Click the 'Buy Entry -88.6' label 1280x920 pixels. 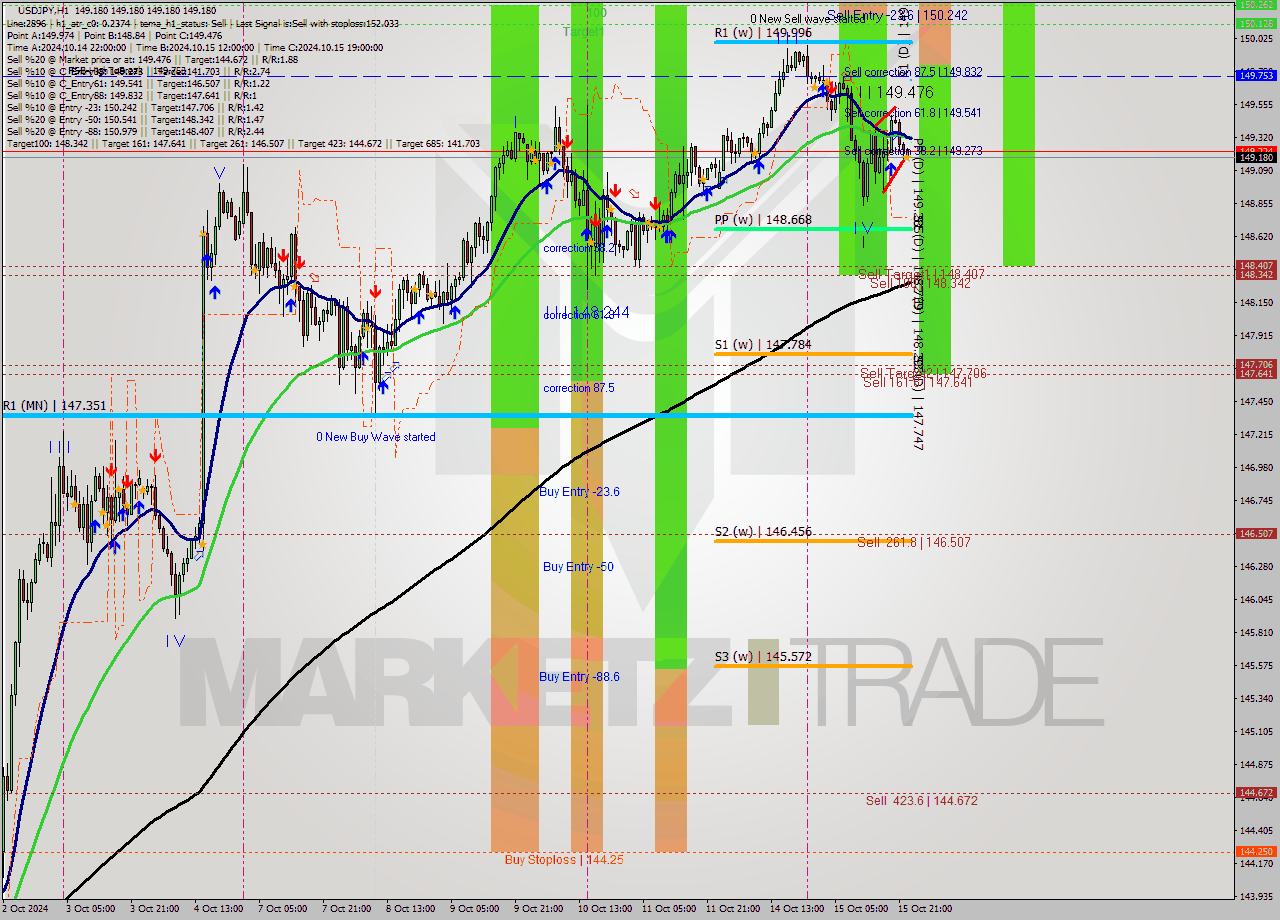[x=579, y=677]
